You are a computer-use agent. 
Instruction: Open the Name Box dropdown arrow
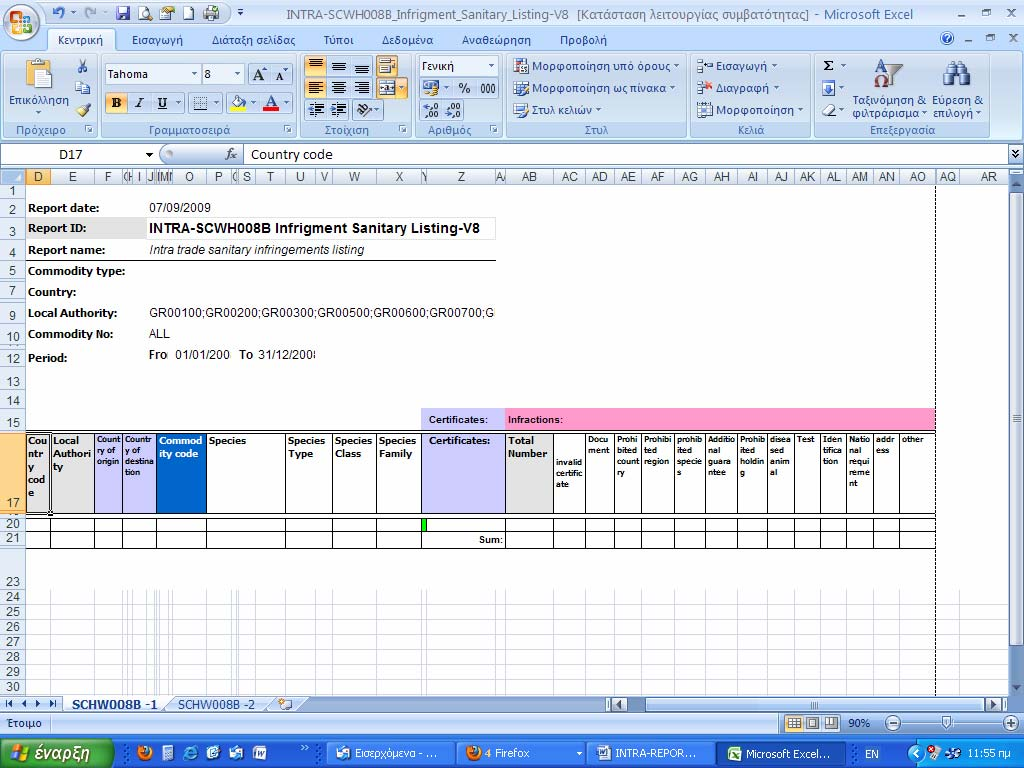150,155
